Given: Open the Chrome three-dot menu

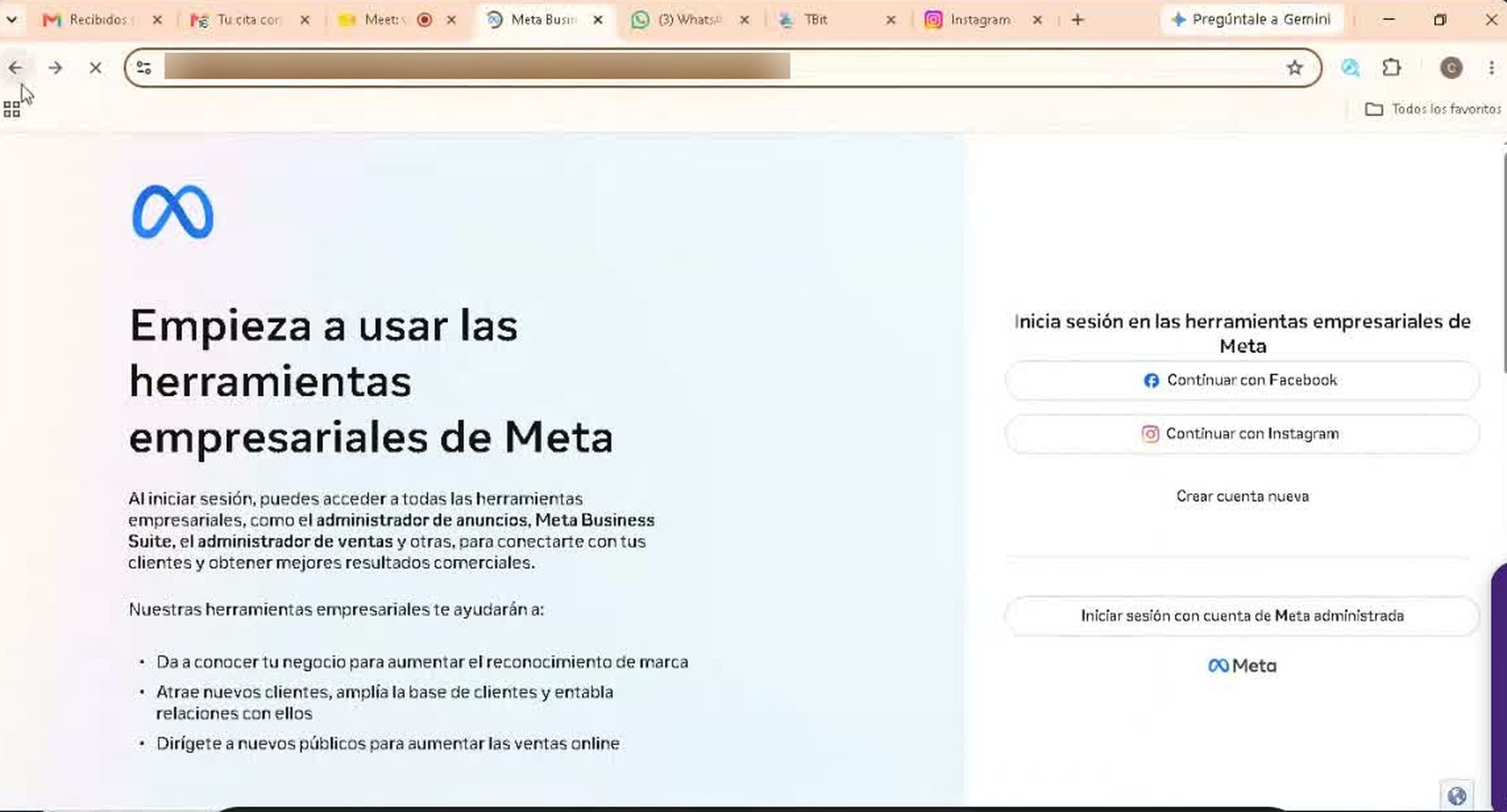Looking at the screenshot, I should 1491,68.
